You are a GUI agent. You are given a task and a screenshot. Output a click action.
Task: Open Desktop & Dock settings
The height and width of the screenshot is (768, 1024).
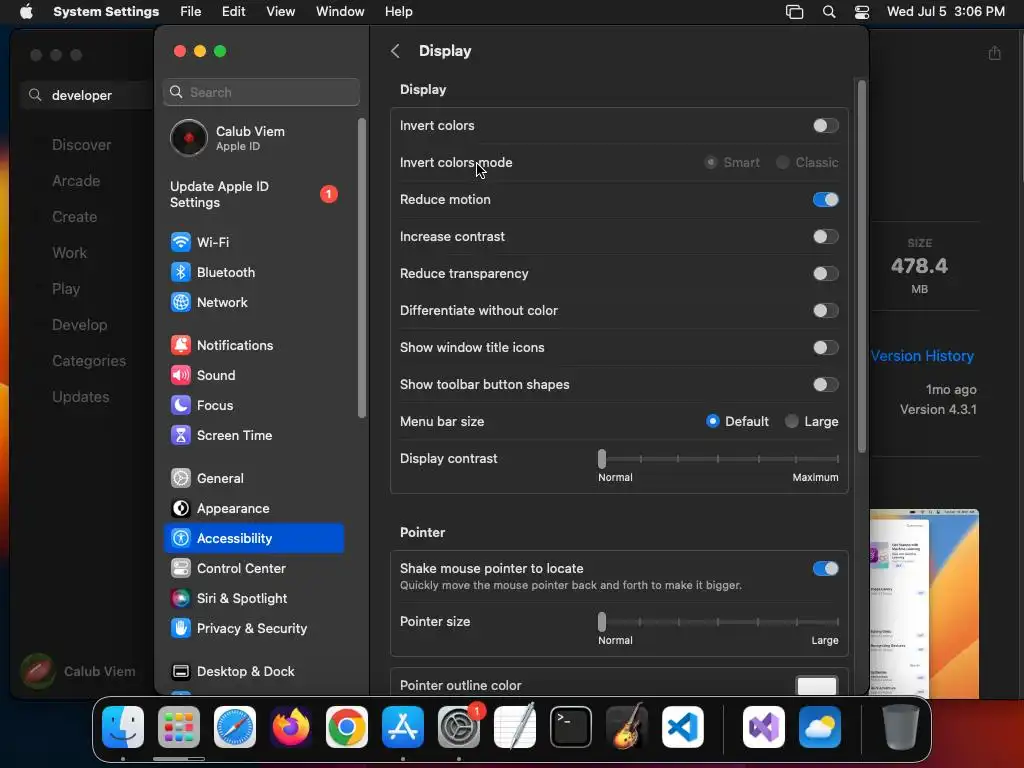(253, 672)
